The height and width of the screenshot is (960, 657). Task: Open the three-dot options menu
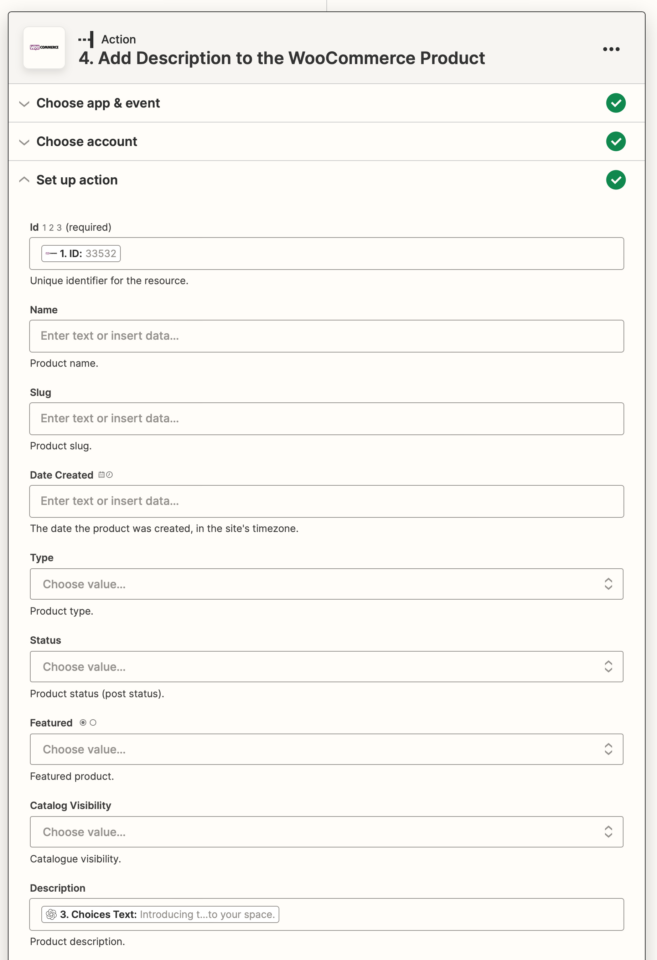(x=611, y=49)
